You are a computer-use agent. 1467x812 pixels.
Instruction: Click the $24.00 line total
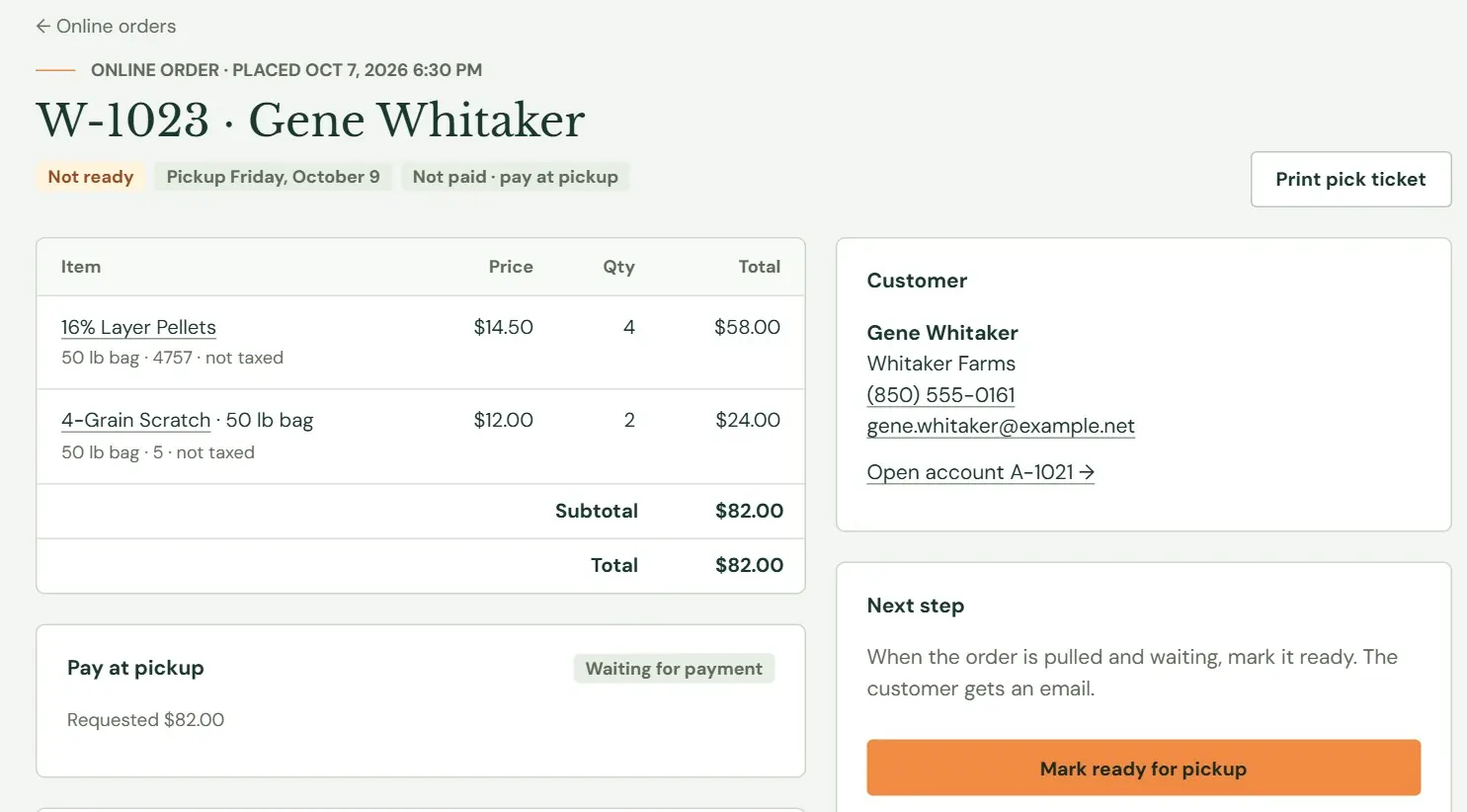point(748,420)
